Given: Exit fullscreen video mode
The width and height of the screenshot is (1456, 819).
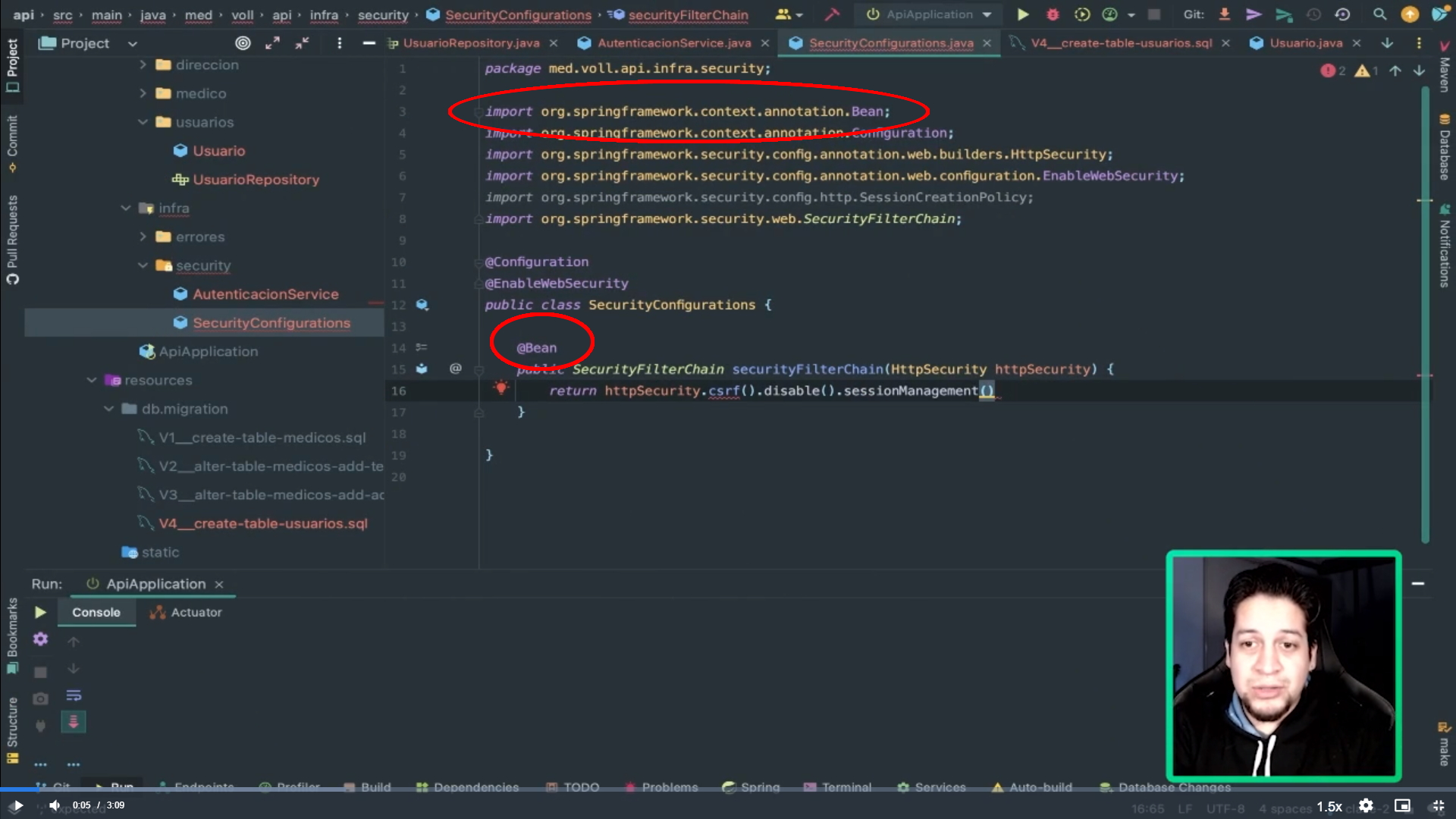Looking at the screenshot, I should 1437,805.
